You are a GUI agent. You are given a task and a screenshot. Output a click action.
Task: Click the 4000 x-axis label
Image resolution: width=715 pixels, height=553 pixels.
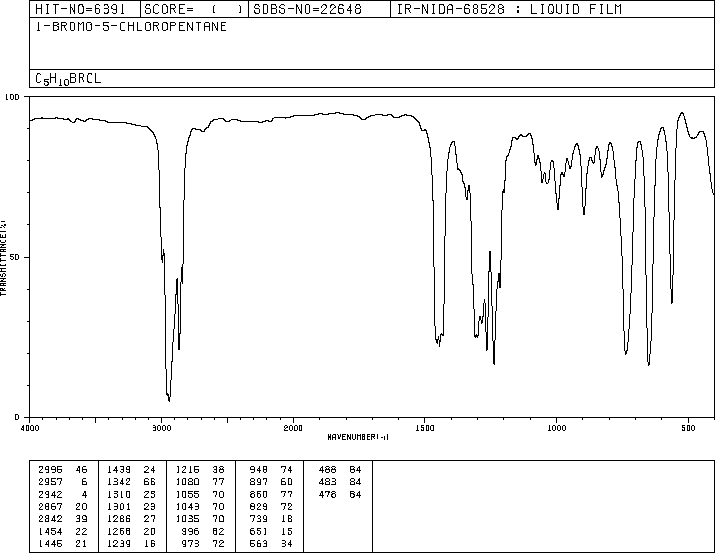coord(30,428)
